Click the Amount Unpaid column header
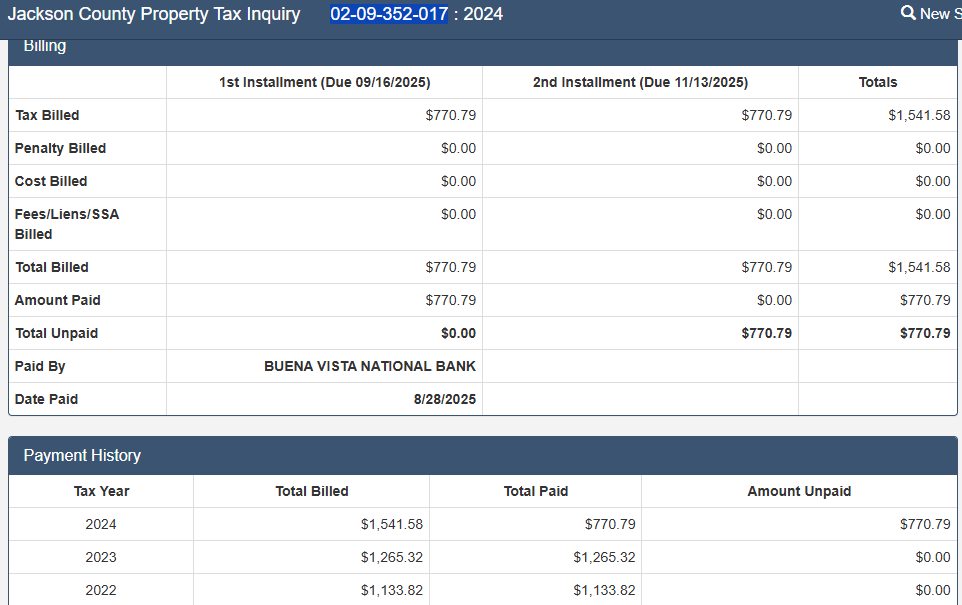 (799, 491)
